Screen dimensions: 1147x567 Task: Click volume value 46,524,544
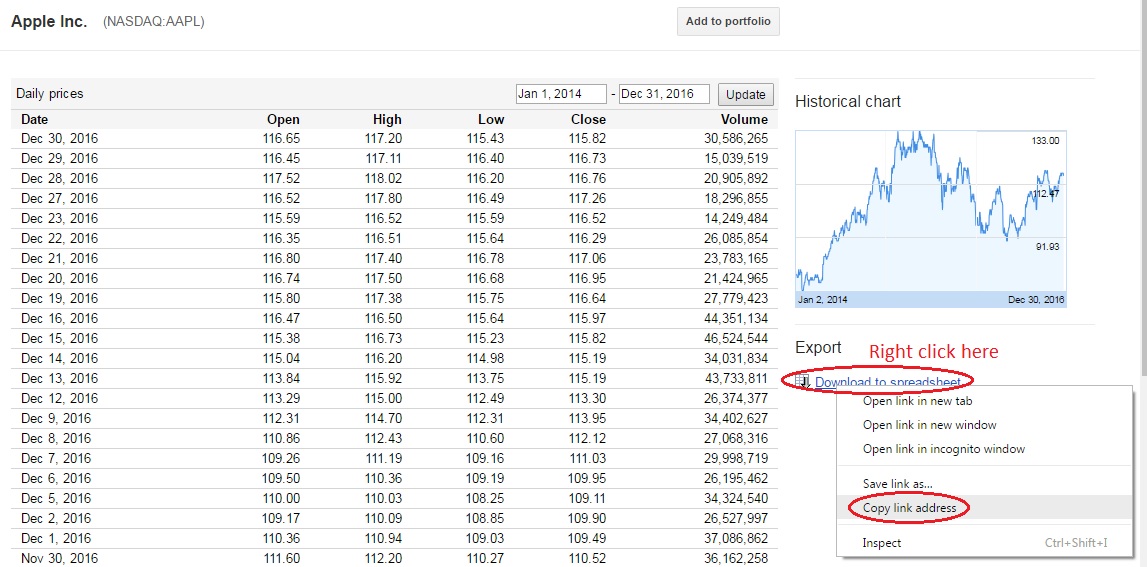(734, 339)
